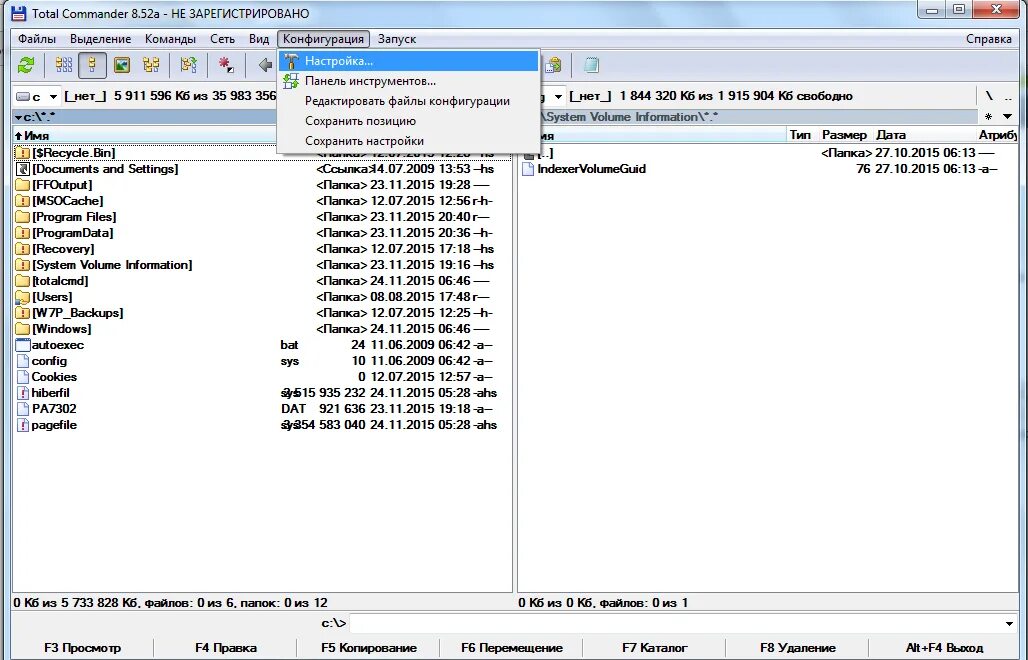Choose Сохранить настройки menu entry
Screen dimensions: 1028x660
tap(408, 141)
